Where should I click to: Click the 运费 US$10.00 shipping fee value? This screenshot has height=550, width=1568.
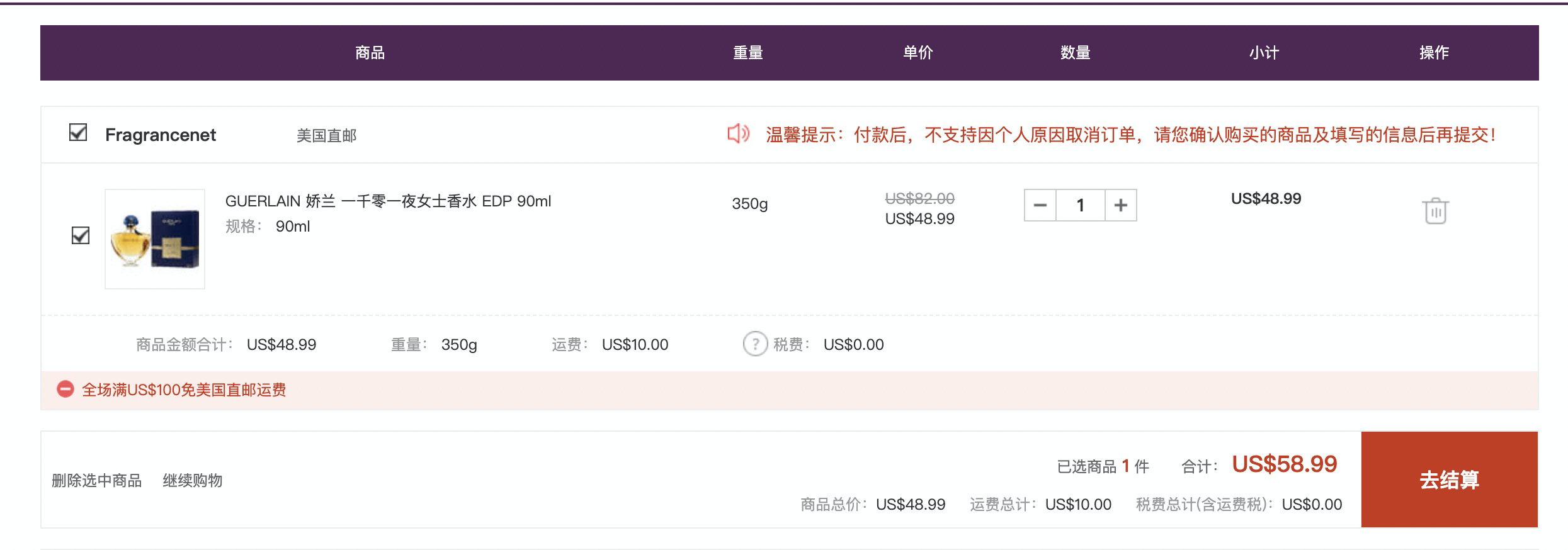tap(635, 345)
